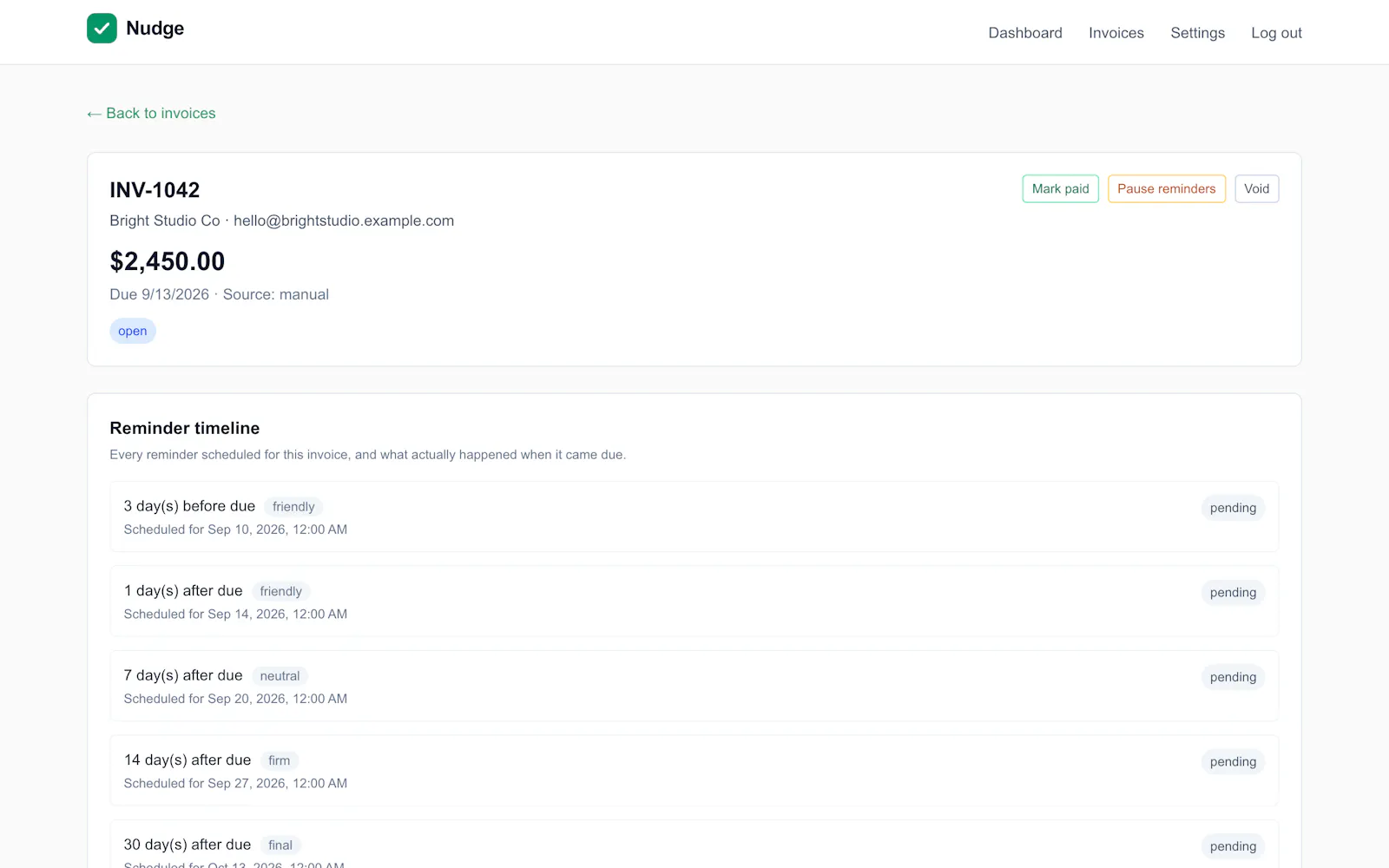Image resolution: width=1389 pixels, height=868 pixels.
Task: Click Scheduled for Sep 27, 2026 text
Action: click(x=235, y=783)
